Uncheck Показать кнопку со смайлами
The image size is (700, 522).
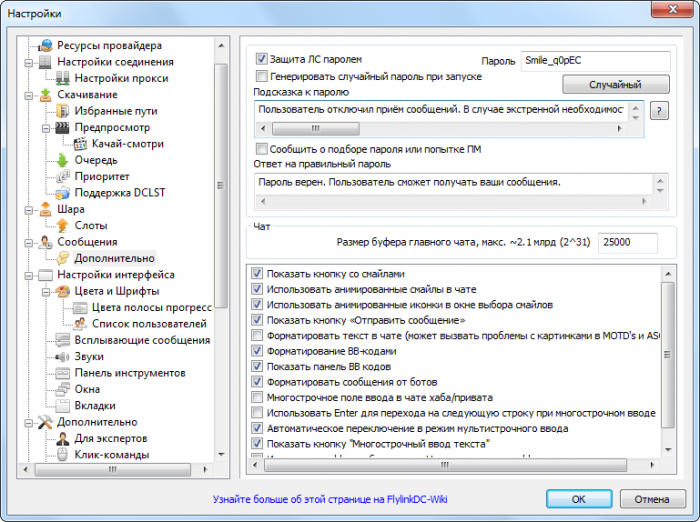(x=259, y=273)
